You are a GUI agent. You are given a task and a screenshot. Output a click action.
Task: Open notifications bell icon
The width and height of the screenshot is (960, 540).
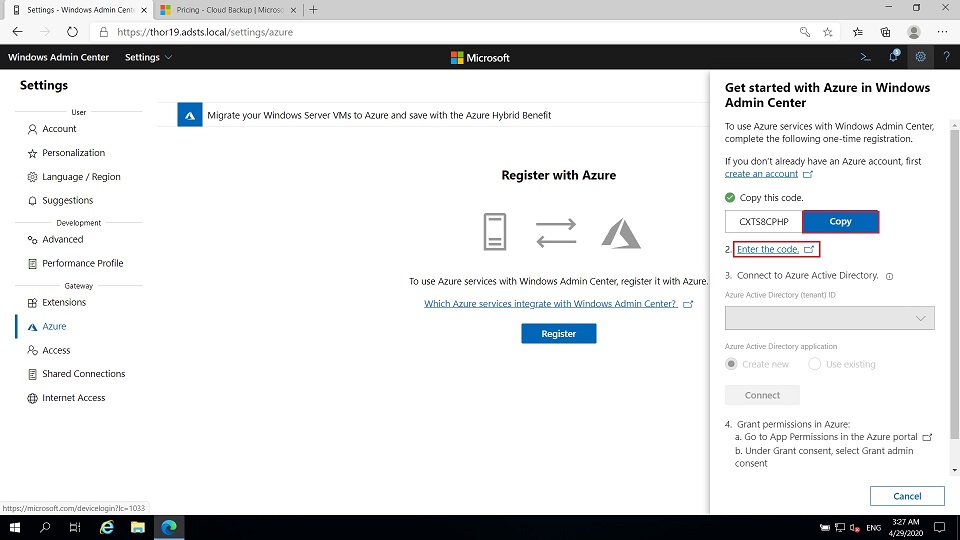[x=893, y=56]
